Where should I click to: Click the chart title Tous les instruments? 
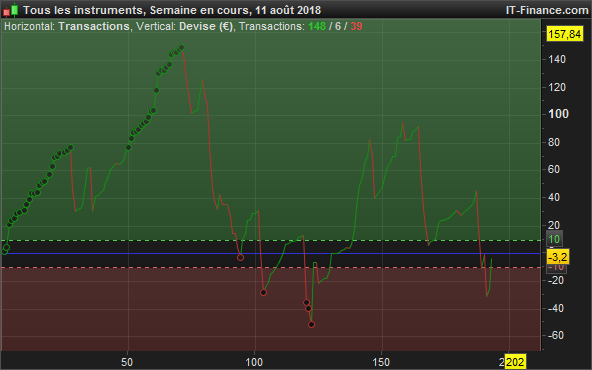[x=83, y=10]
